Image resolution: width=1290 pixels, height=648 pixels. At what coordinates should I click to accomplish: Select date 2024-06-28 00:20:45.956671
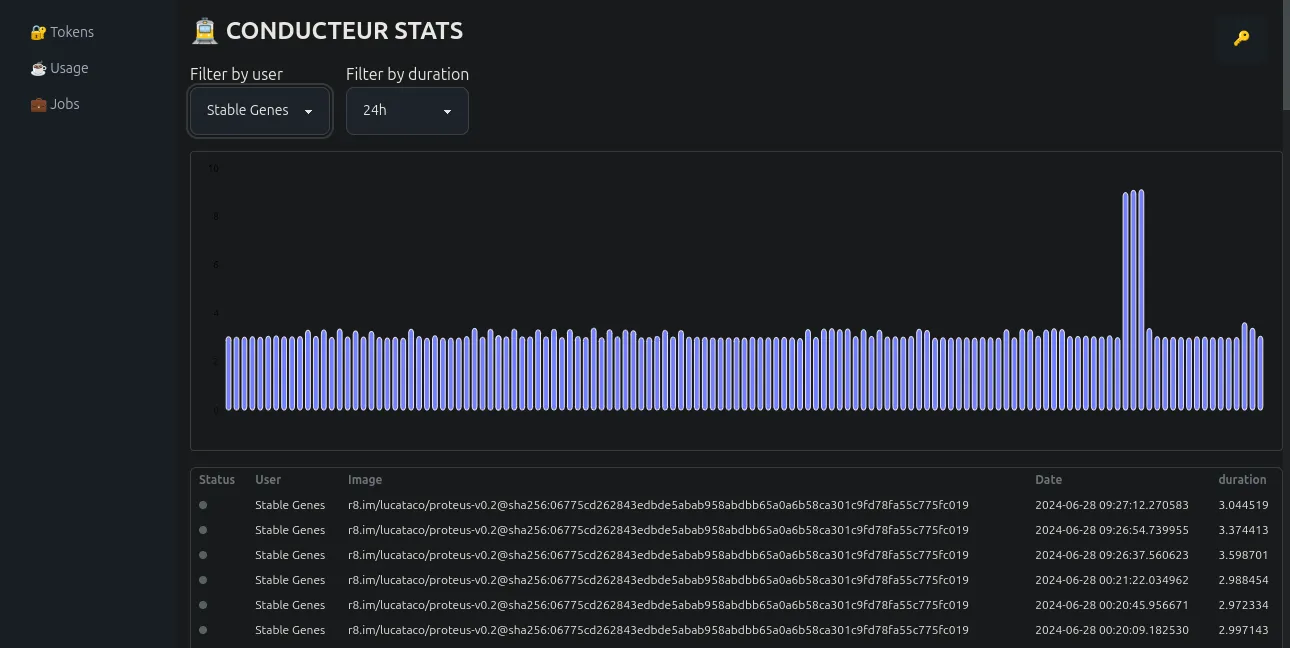coord(1112,605)
